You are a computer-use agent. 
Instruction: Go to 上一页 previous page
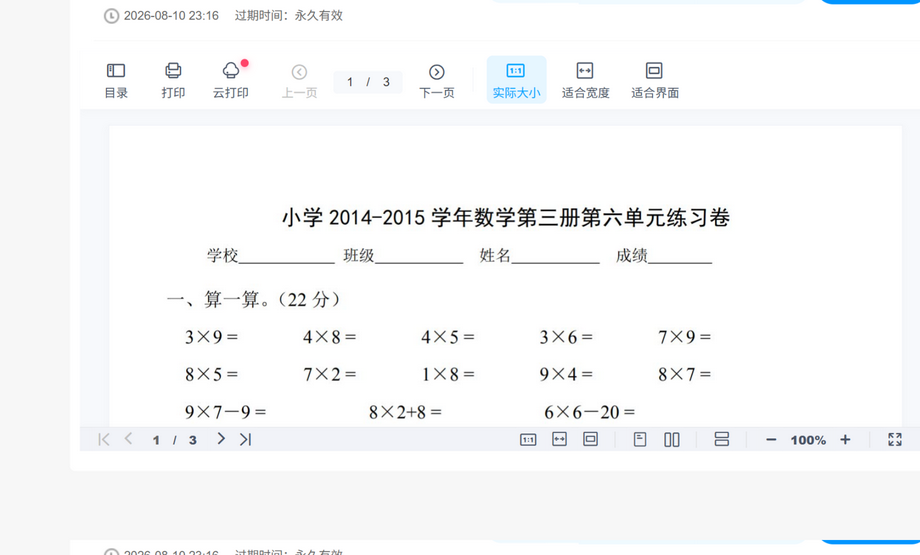[x=299, y=80]
